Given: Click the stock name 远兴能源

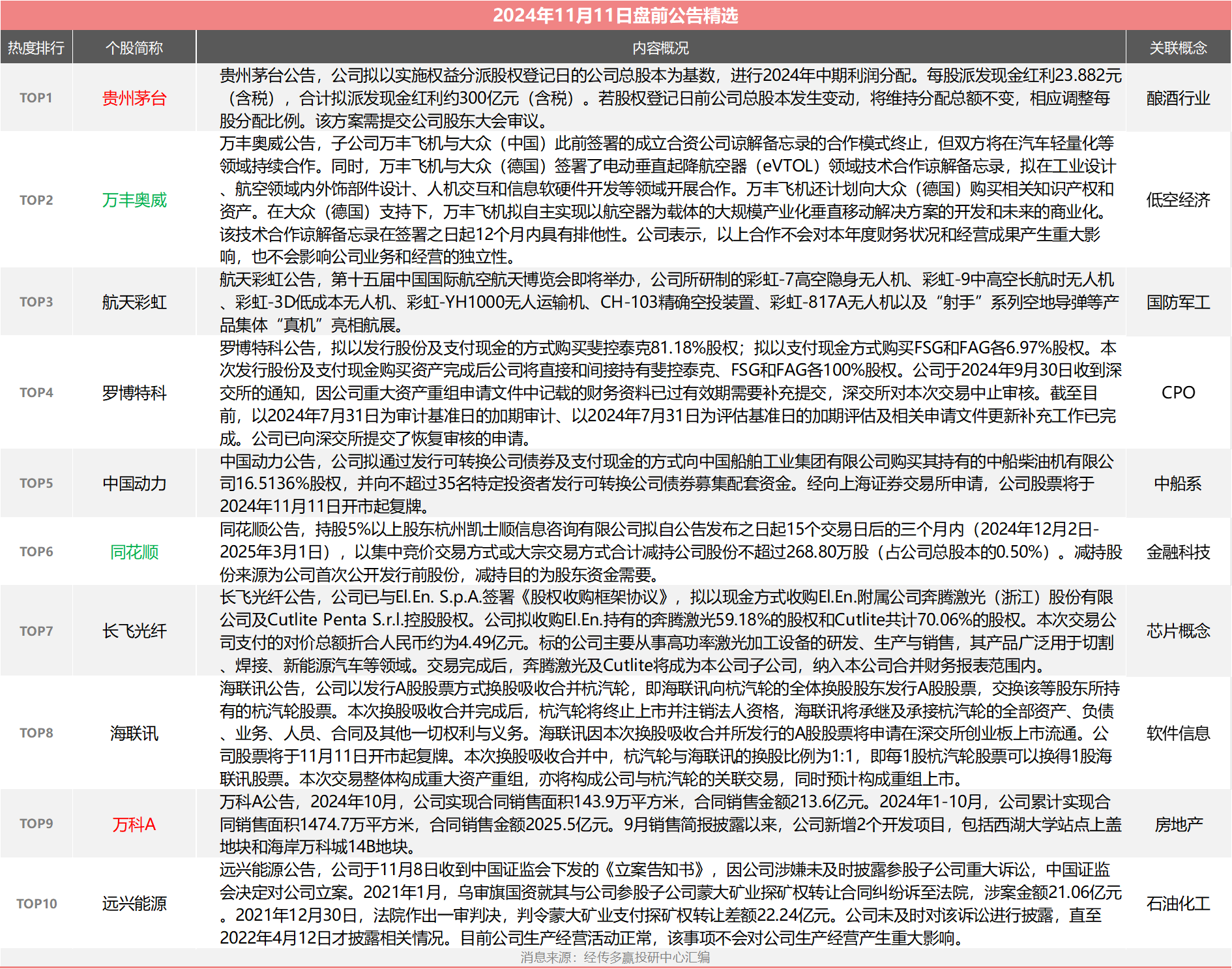Looking at the screenshot, I should click(x=134, y=904).
